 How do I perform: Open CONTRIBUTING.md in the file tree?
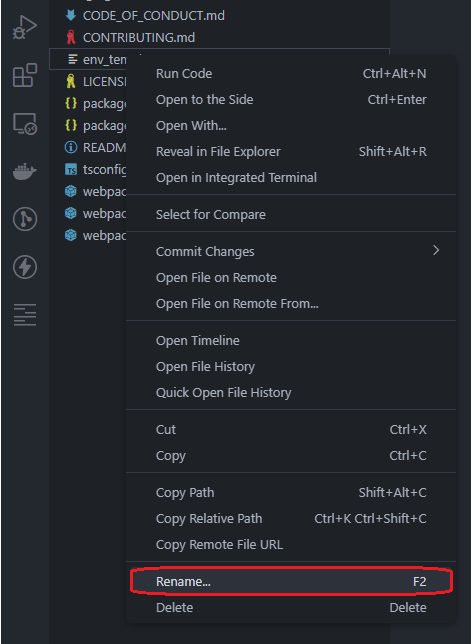139,37
